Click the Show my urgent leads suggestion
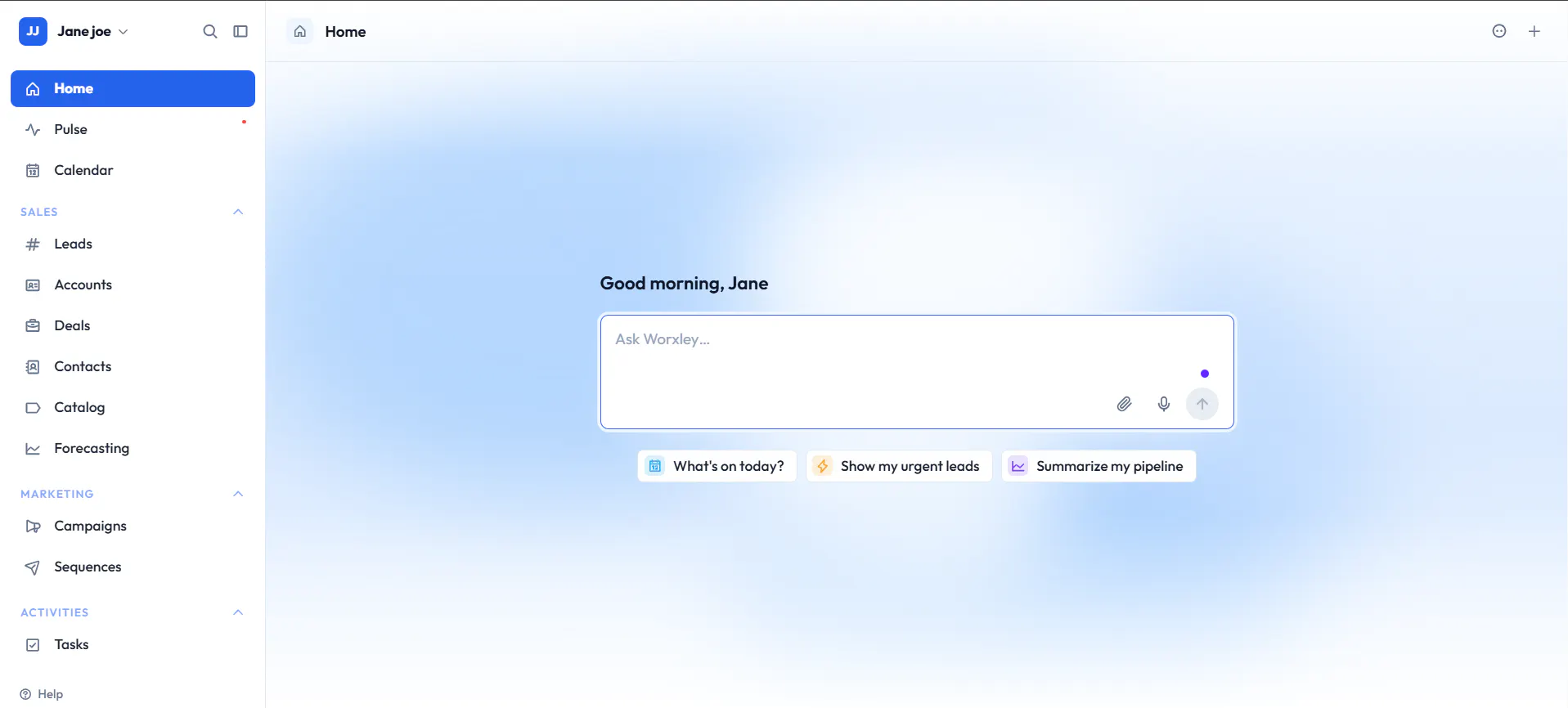1568x708 pixels. click(x=899, y=466)
